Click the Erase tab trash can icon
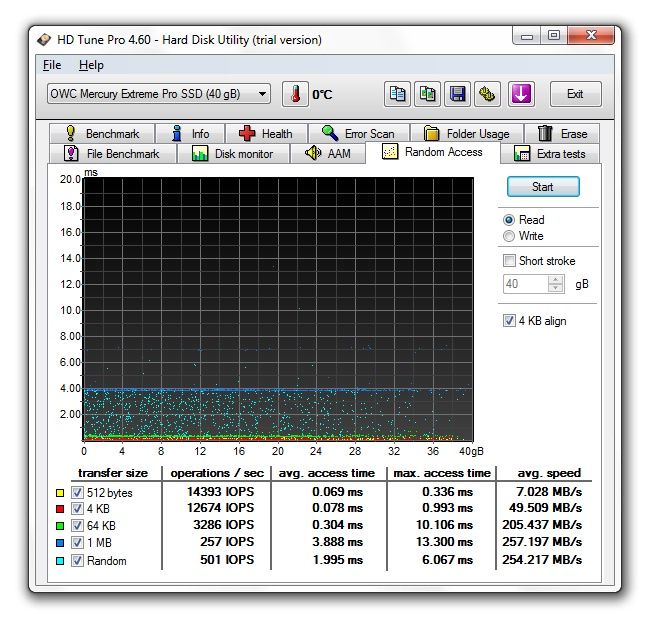650x620 pixels. pos(545,133)
